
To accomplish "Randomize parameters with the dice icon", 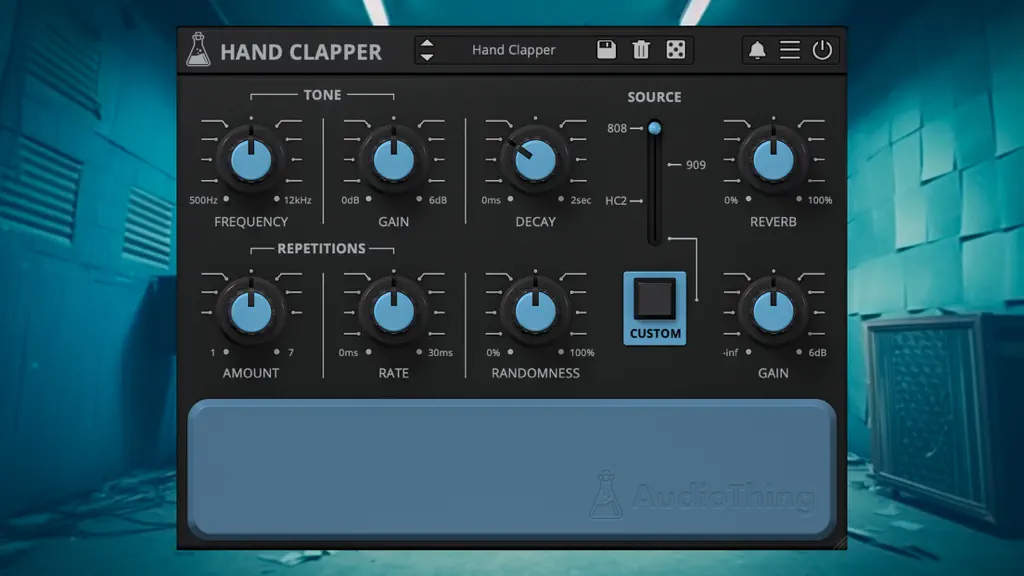I will [675, 50].
